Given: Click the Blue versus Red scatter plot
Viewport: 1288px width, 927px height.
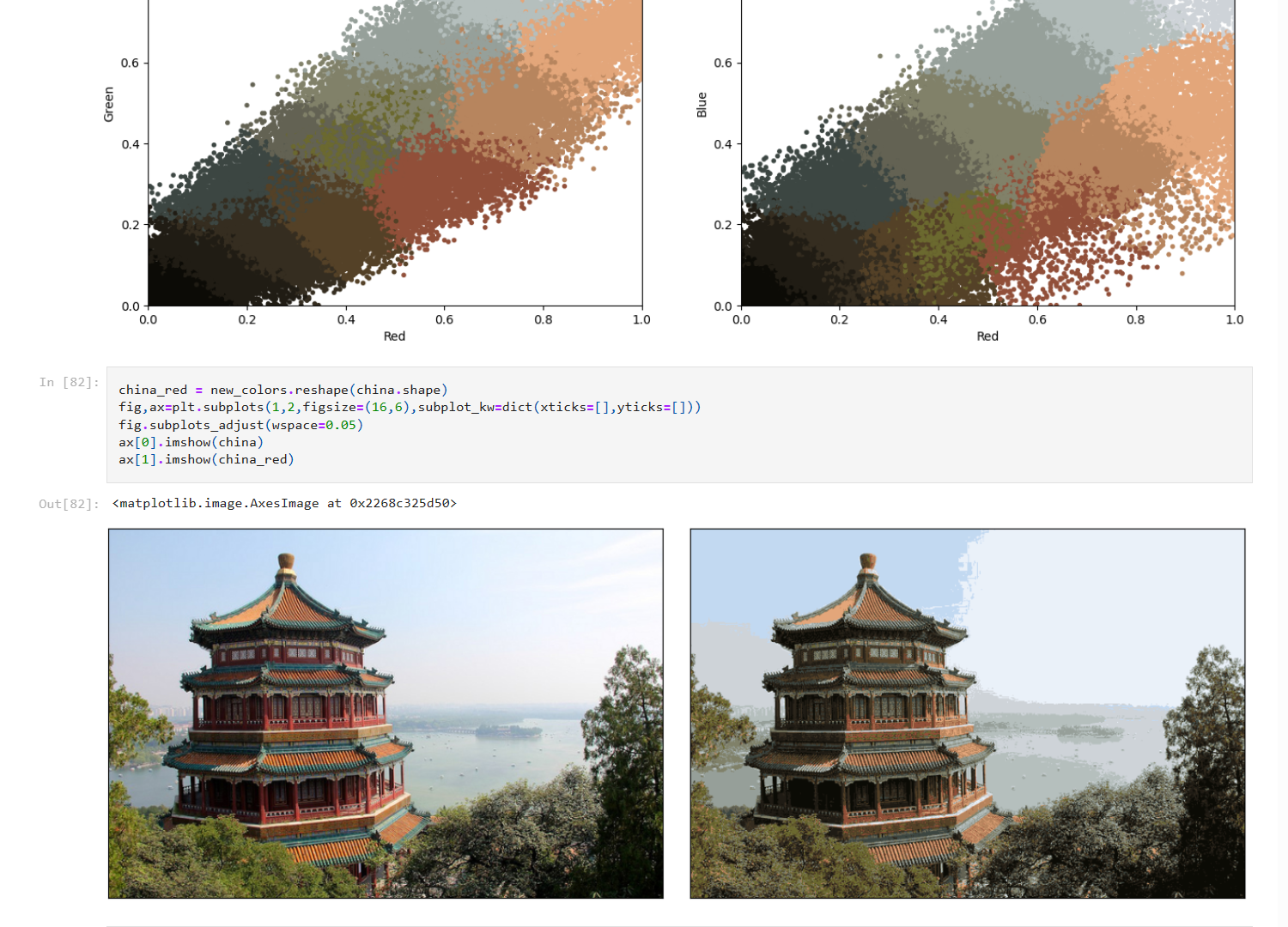Looking at the screenshot, I should pyautogui.click(x=987, y=154).
